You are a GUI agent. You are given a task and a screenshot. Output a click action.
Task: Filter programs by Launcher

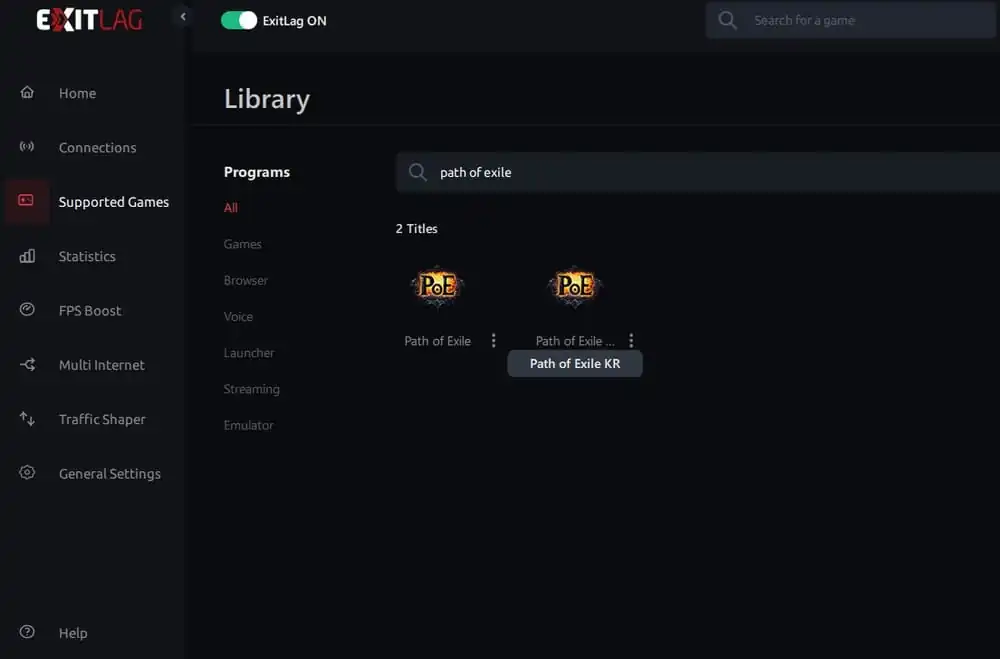point(249,353)
